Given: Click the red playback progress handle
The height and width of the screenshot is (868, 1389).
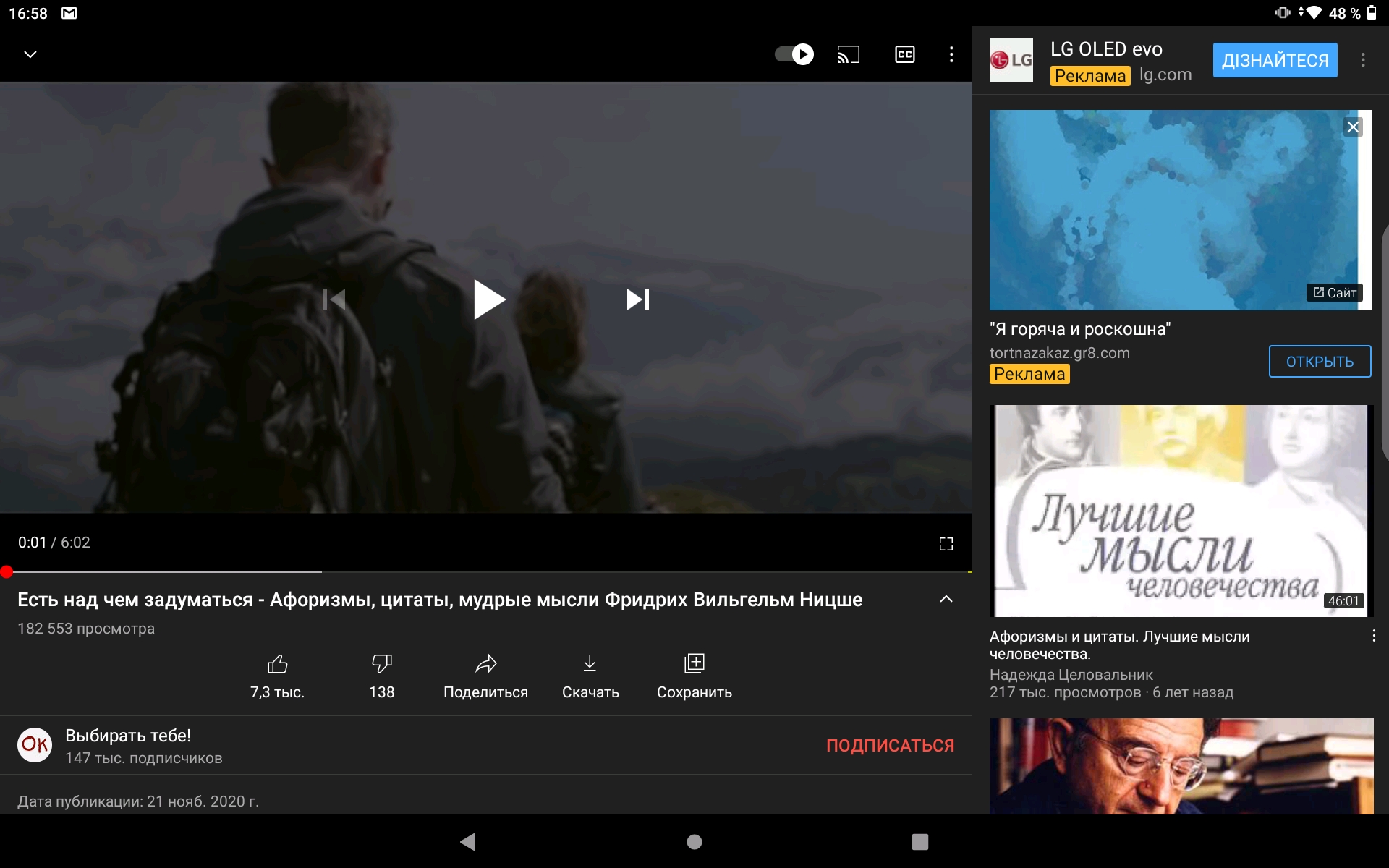Looking at the screenshot, I should pyautogui.click(x=7, y=572).
